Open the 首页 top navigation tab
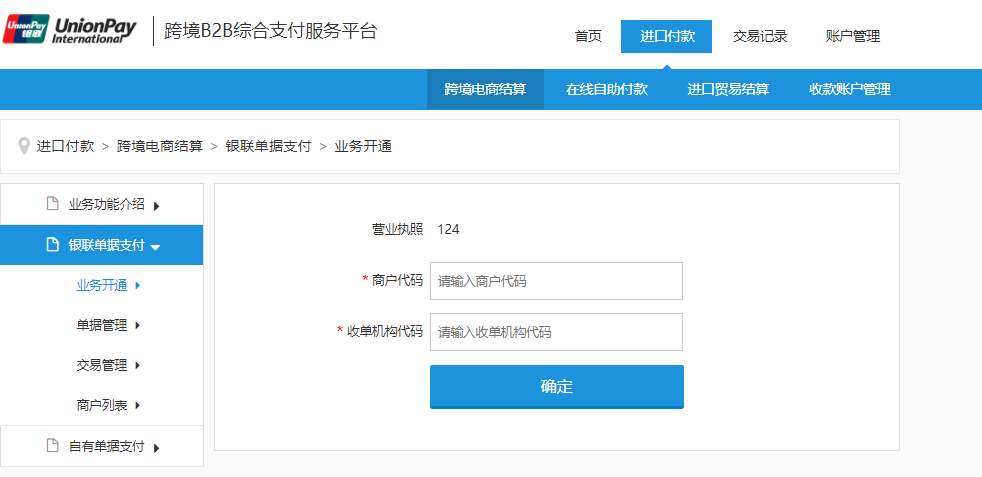This screenshot has width=982, height=477. tap(588, 36)
